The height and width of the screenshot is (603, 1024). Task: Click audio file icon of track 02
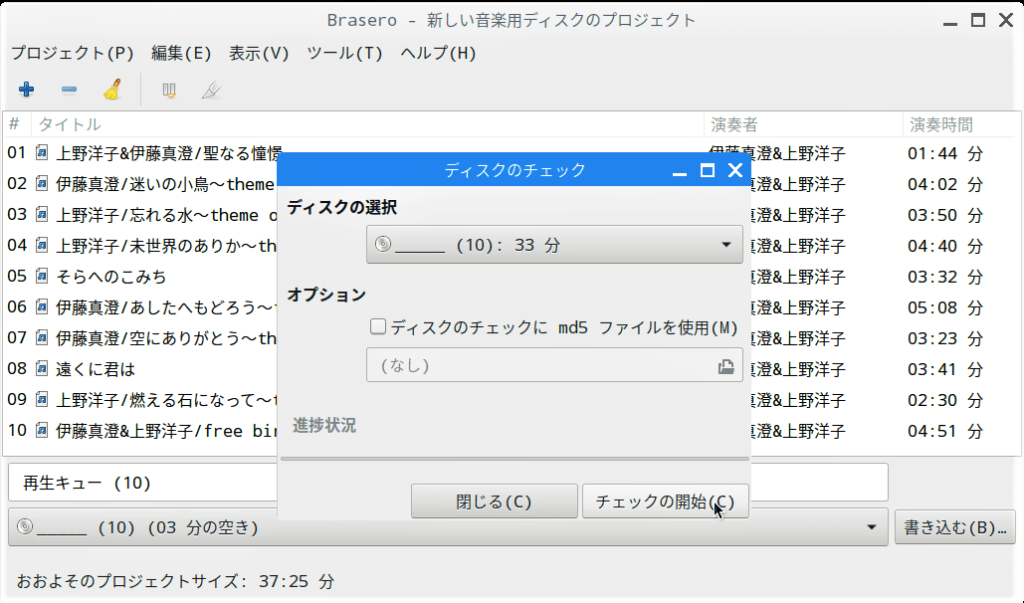(x=42, y=184)
